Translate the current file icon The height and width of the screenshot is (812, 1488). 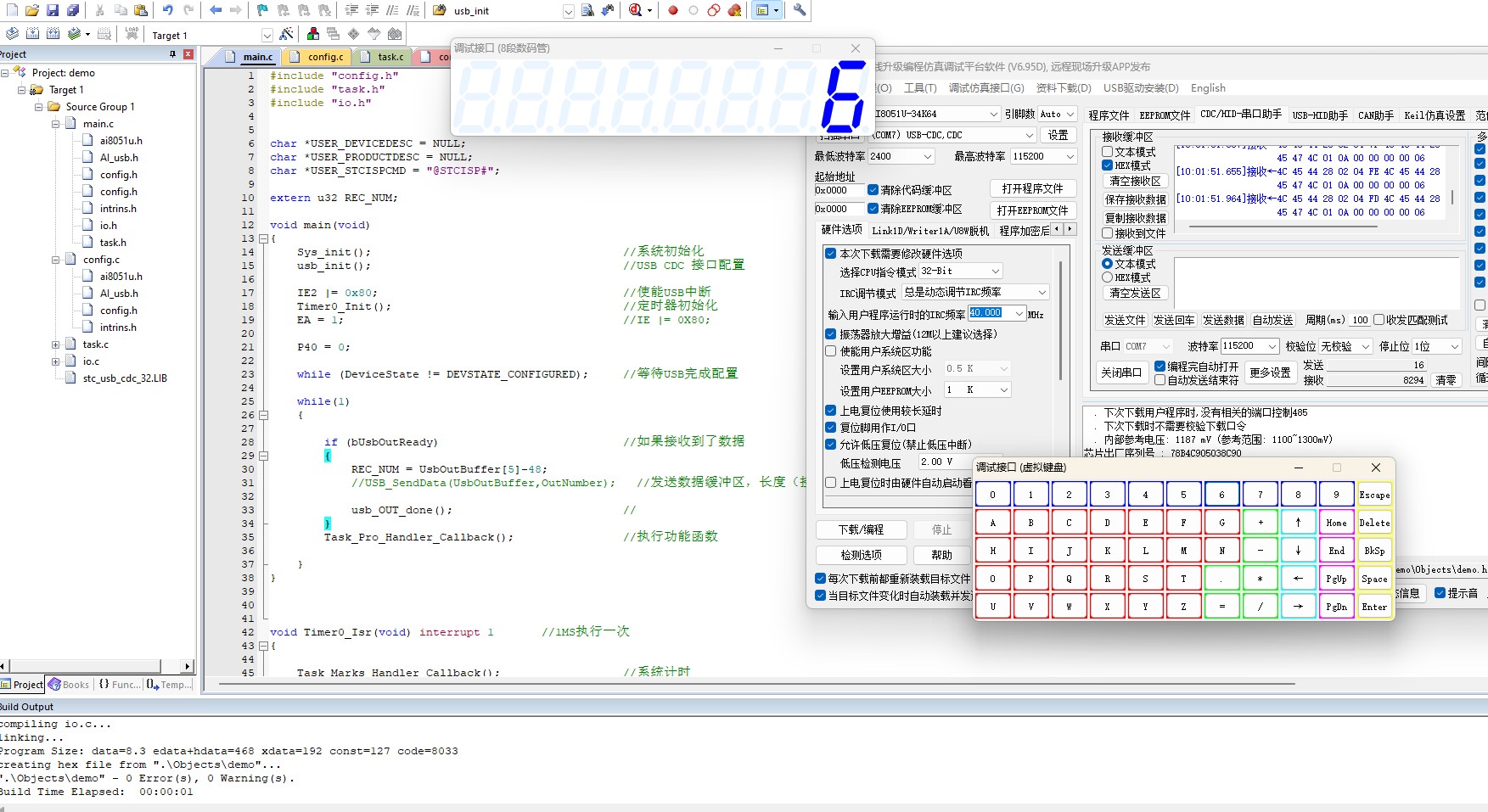12,34
